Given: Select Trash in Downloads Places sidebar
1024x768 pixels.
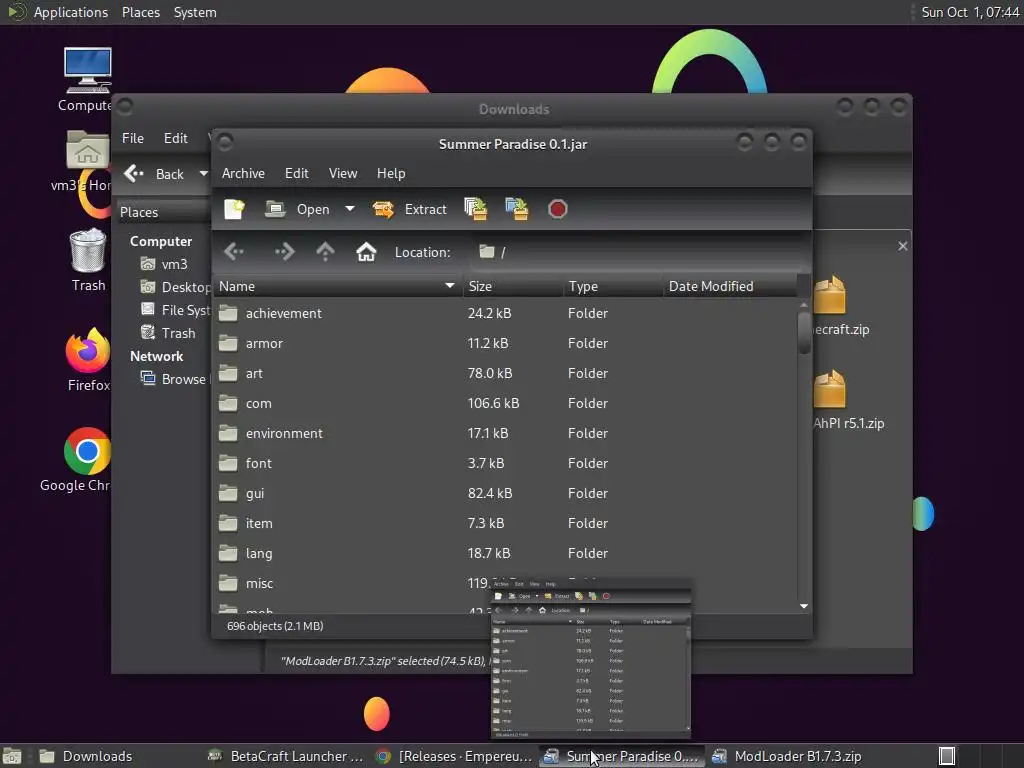Looking at the screenshot, I should tap(168, 333).
